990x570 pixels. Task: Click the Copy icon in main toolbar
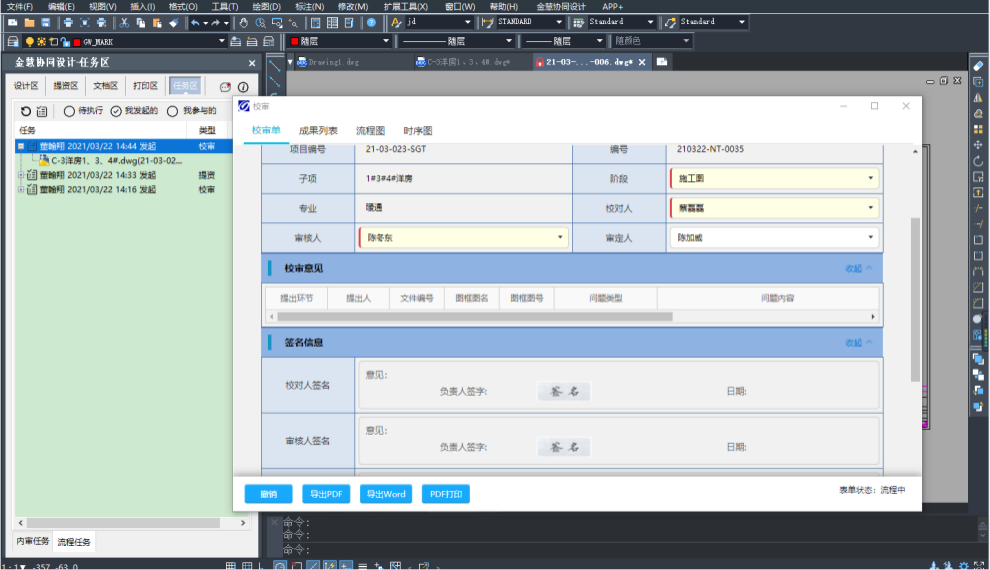click(140, 23)
